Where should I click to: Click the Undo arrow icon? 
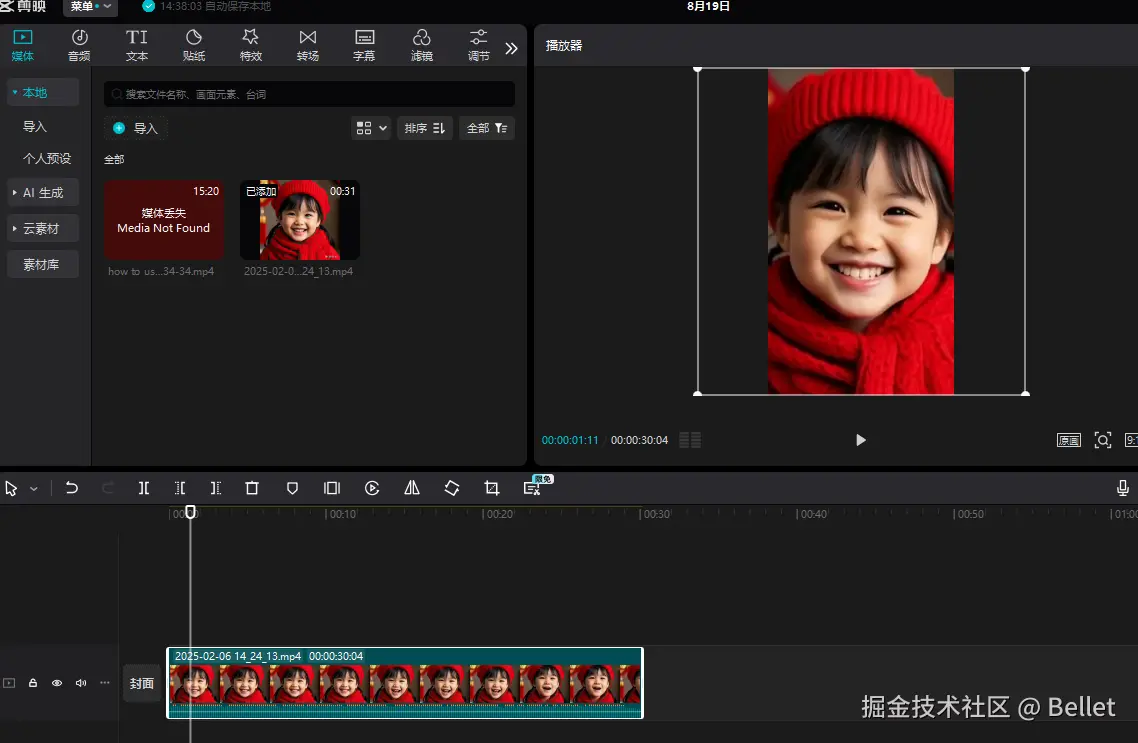72,488
